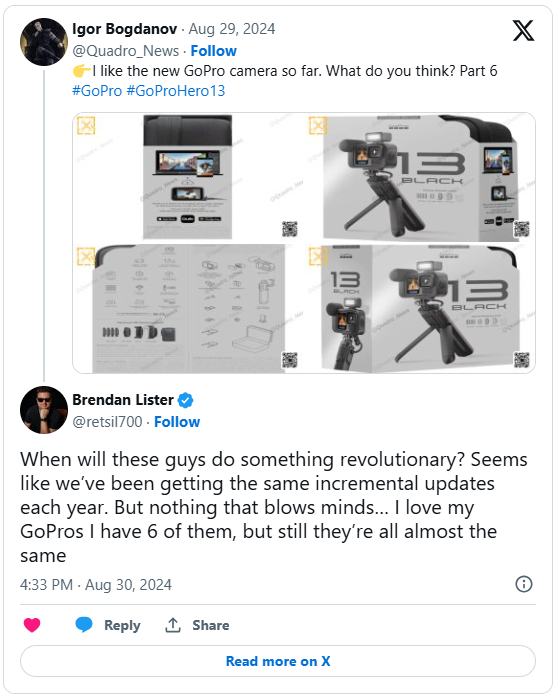Click the Reply text label
This screenshot has height=699, width=559.
coord(122,625)
